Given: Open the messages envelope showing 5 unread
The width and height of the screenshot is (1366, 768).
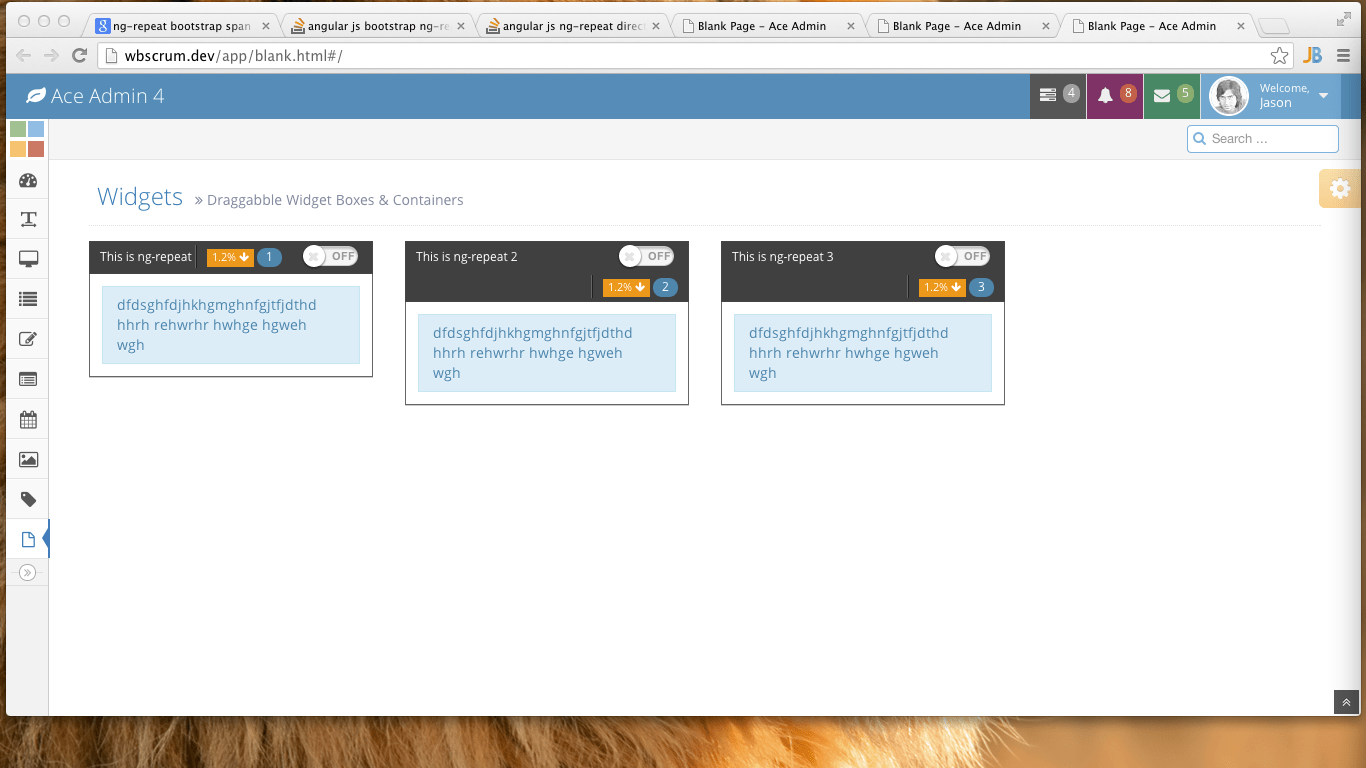Looking at the screenshot, I should coord(1170,95).
